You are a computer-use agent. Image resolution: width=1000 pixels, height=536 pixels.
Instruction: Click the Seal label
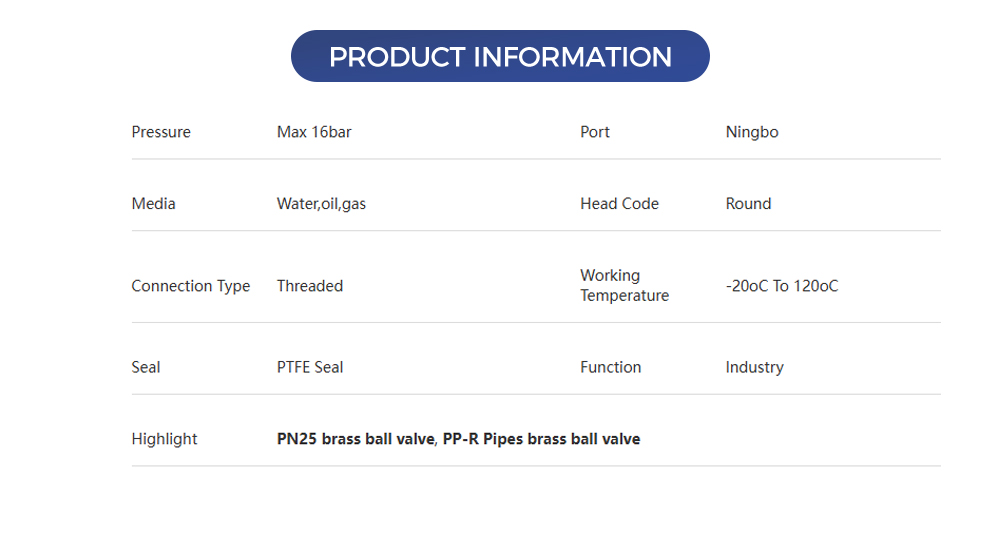click(146, 368)
